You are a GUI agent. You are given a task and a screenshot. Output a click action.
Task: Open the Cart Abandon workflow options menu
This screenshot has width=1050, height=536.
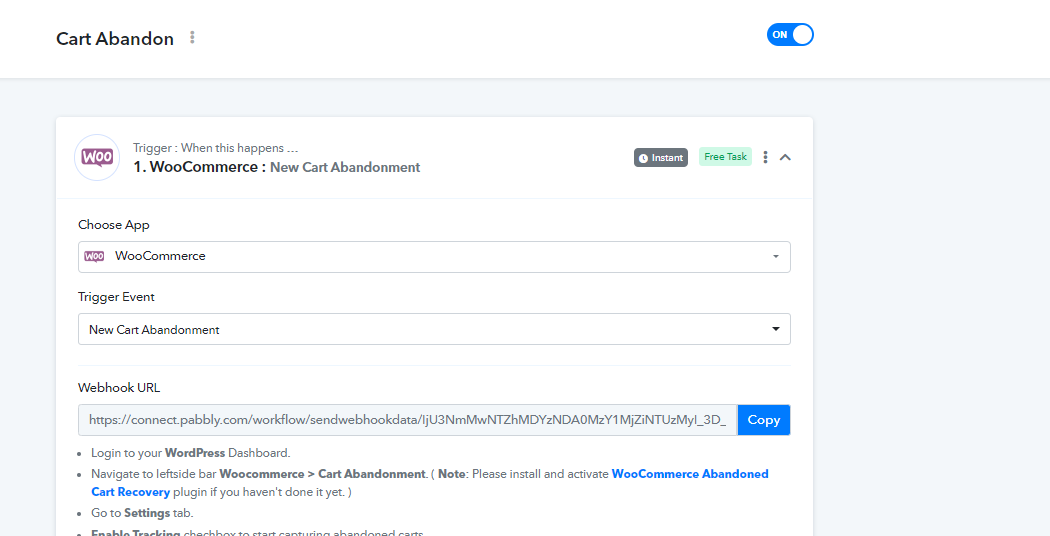click(x=192, y=38)
